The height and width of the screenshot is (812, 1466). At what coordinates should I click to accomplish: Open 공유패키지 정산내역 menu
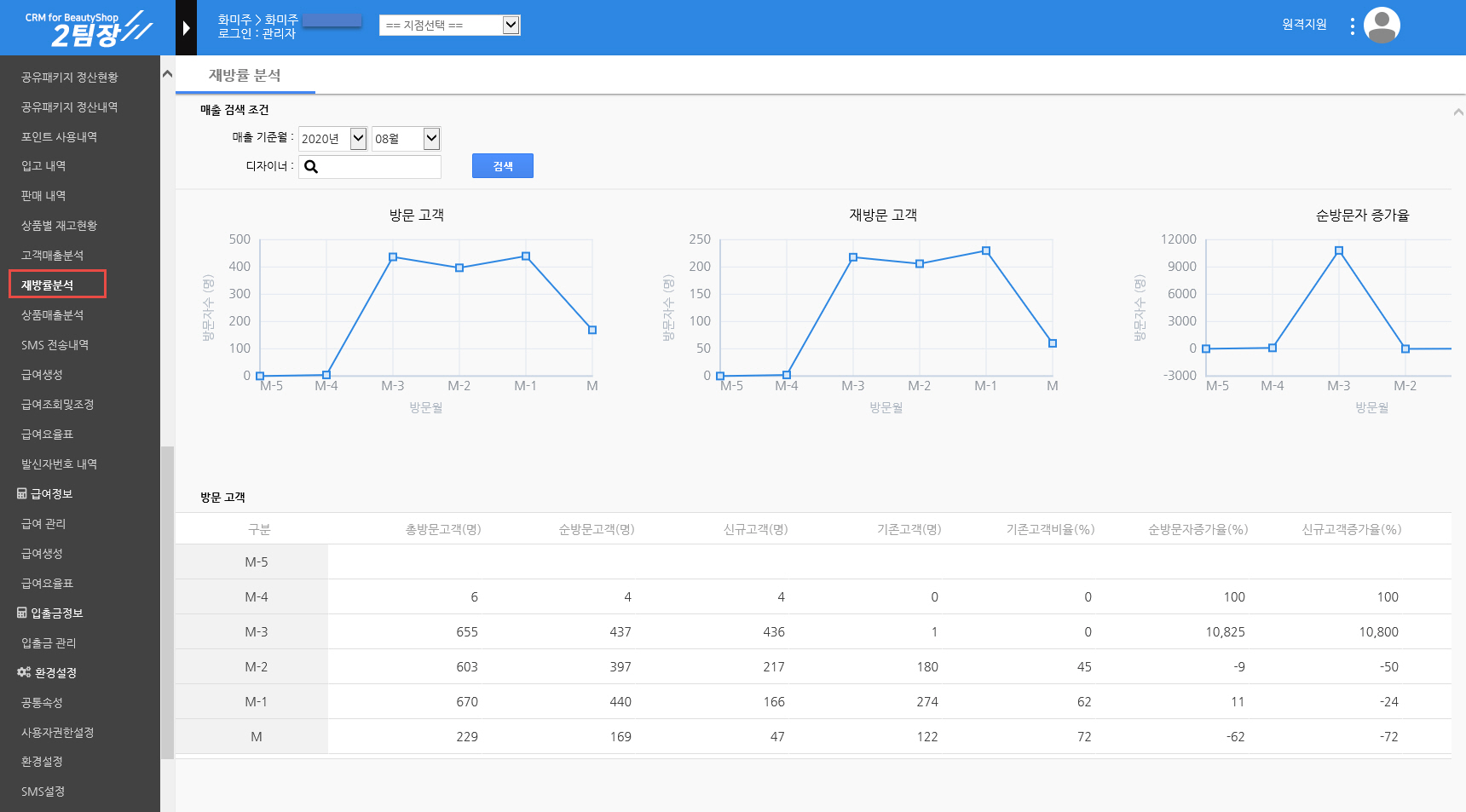70,107
